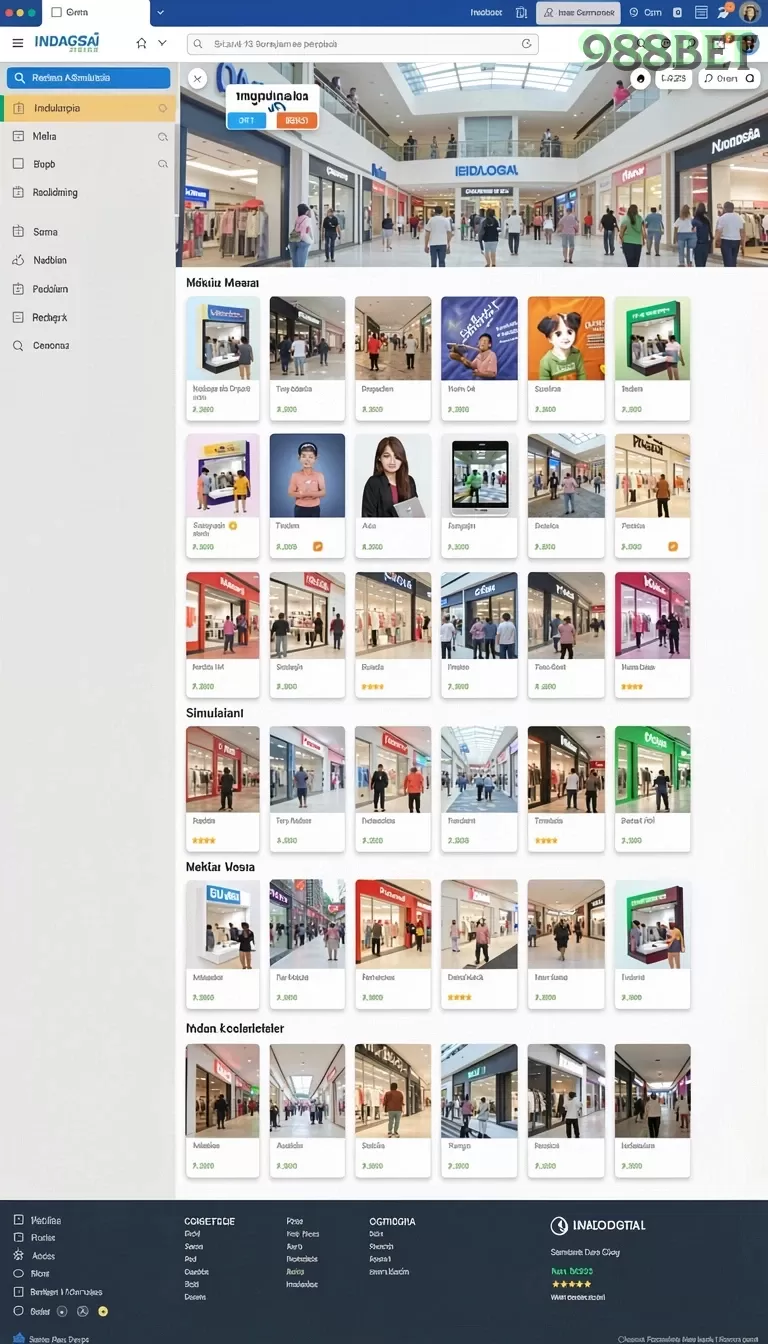Open the first kiosk thumbnail under Mokiiz Mearai

(x=222, y=338)
